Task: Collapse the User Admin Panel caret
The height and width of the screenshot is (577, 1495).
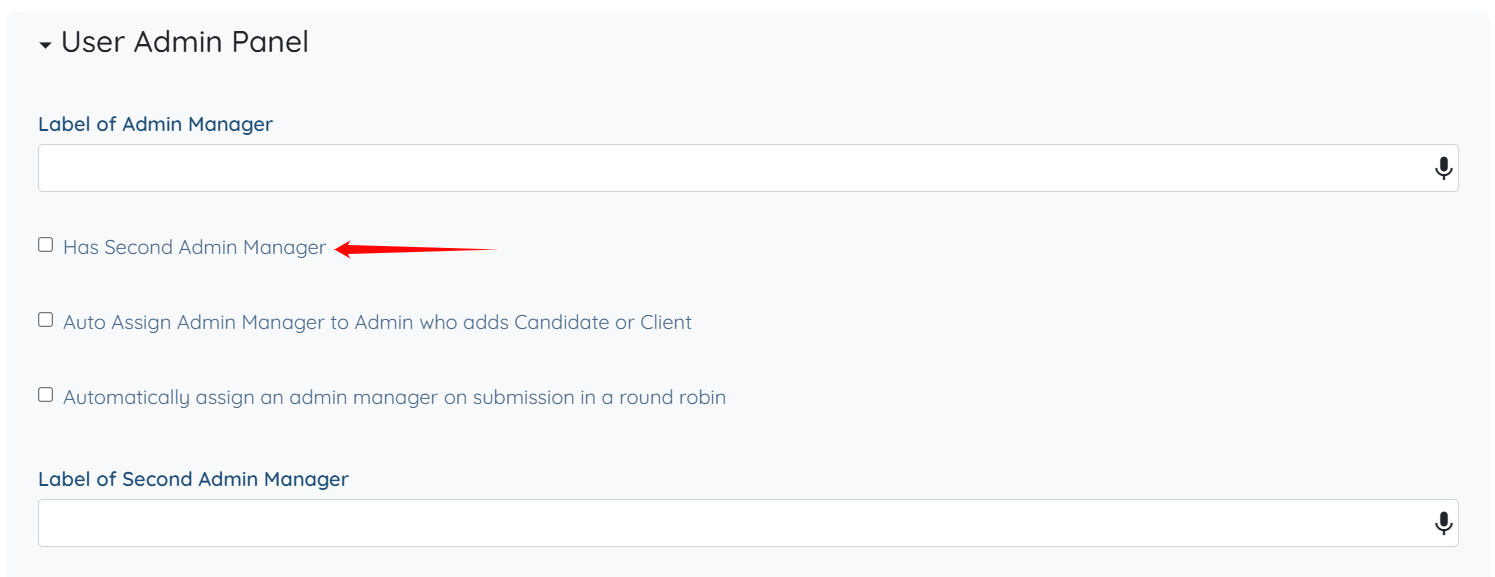Action: (45, 46)
